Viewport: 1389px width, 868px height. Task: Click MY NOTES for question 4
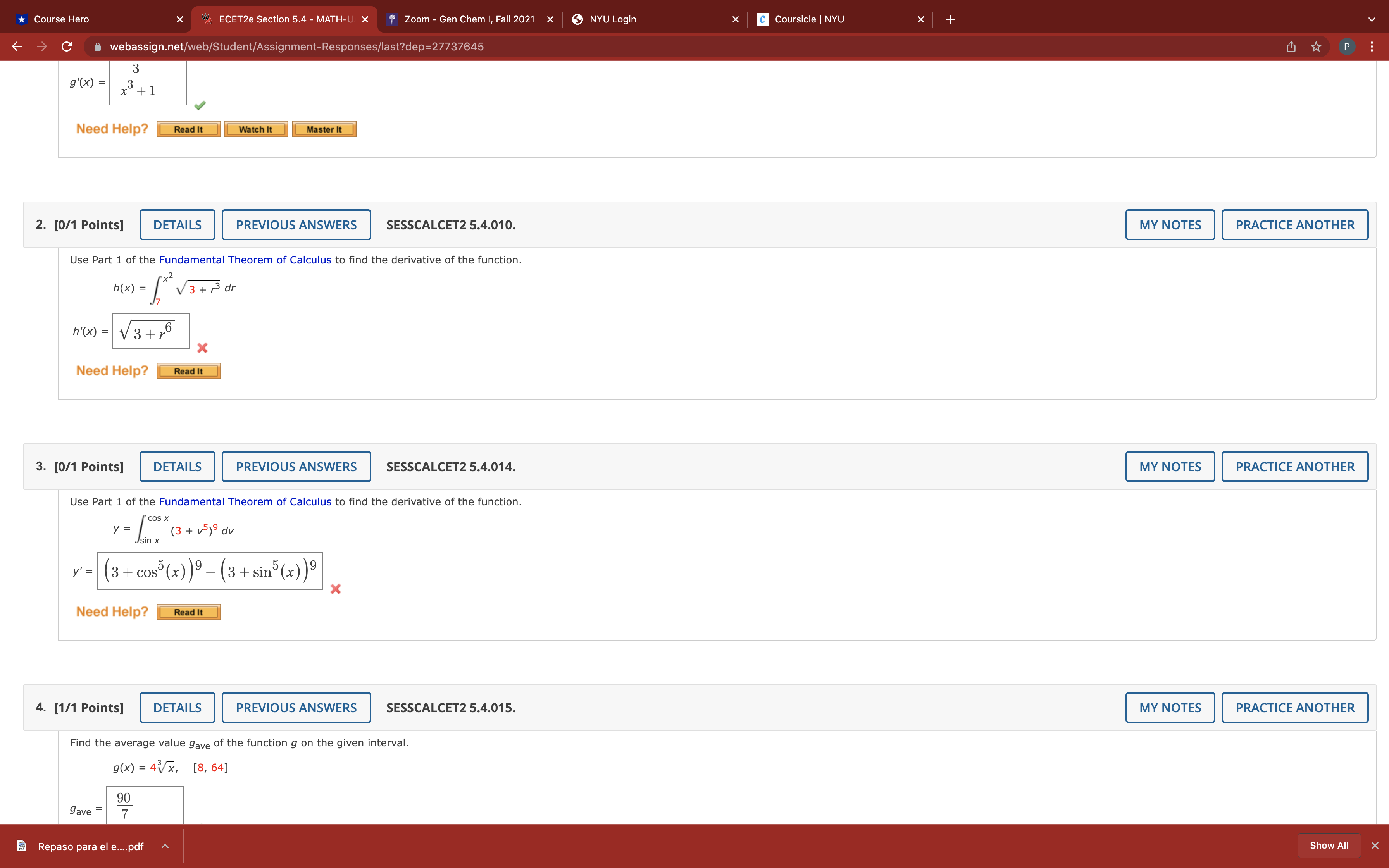1170,707
